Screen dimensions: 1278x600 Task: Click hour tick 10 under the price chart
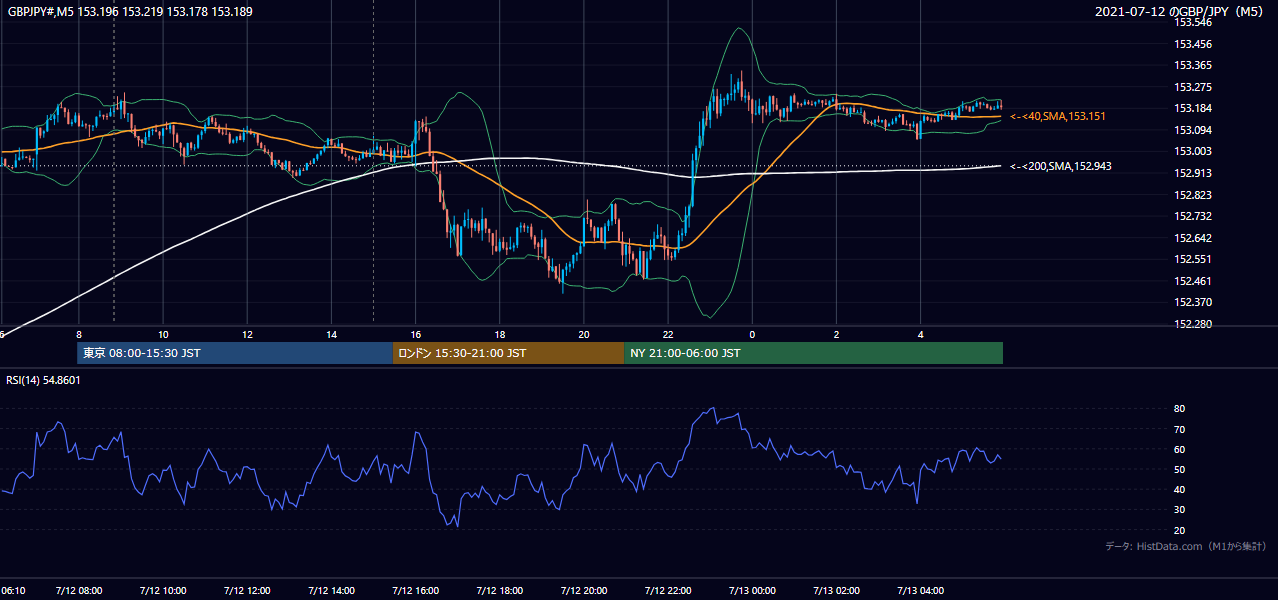tap(162, 335)
